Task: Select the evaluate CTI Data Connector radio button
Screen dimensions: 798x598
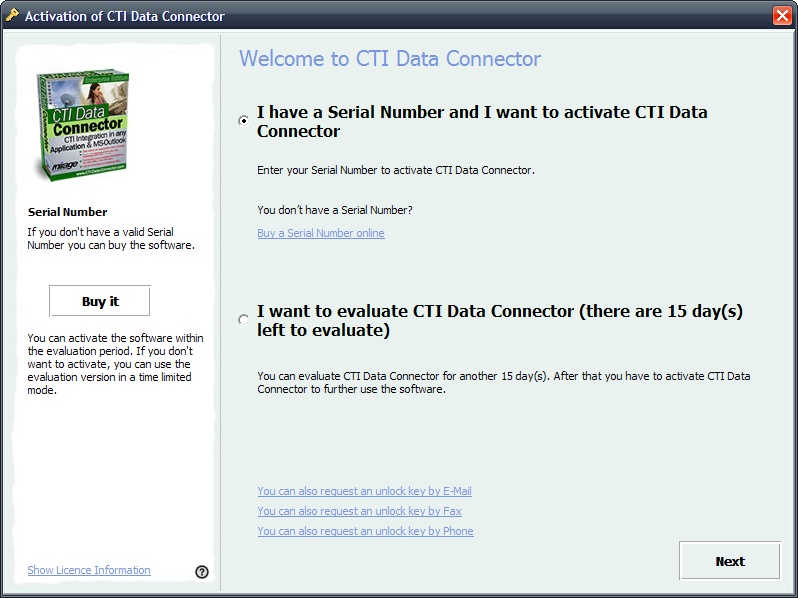Action: click(x=244, y=320)
